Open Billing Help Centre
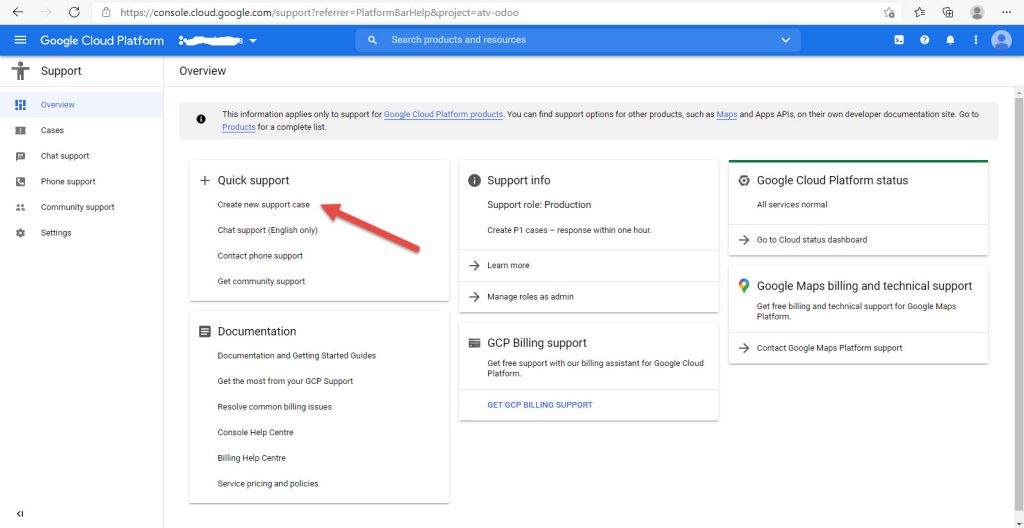The width and height of the screenshot is (1024, 528). coord(251,458)
